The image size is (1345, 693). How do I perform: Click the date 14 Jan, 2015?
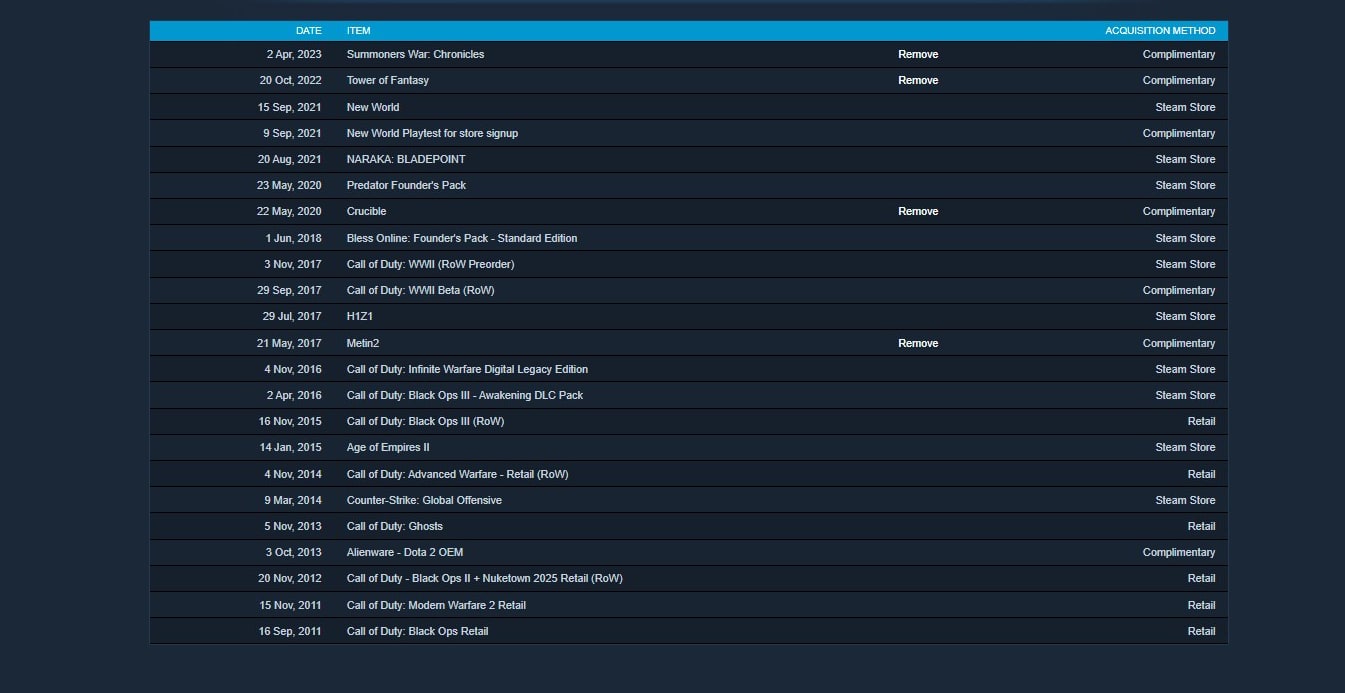[x=291, y=447]
